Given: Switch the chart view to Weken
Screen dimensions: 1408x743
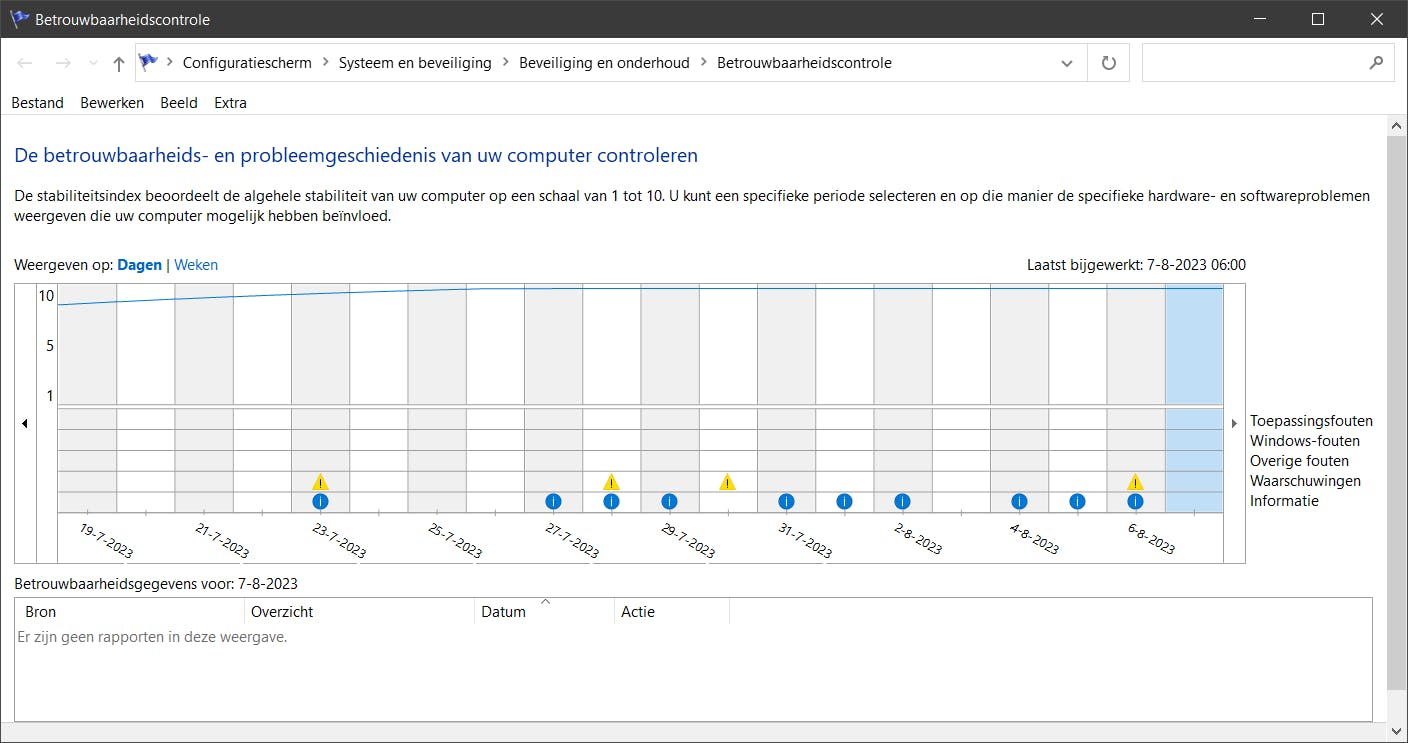Looking at the screenshot, I should (x=196, y=265).
